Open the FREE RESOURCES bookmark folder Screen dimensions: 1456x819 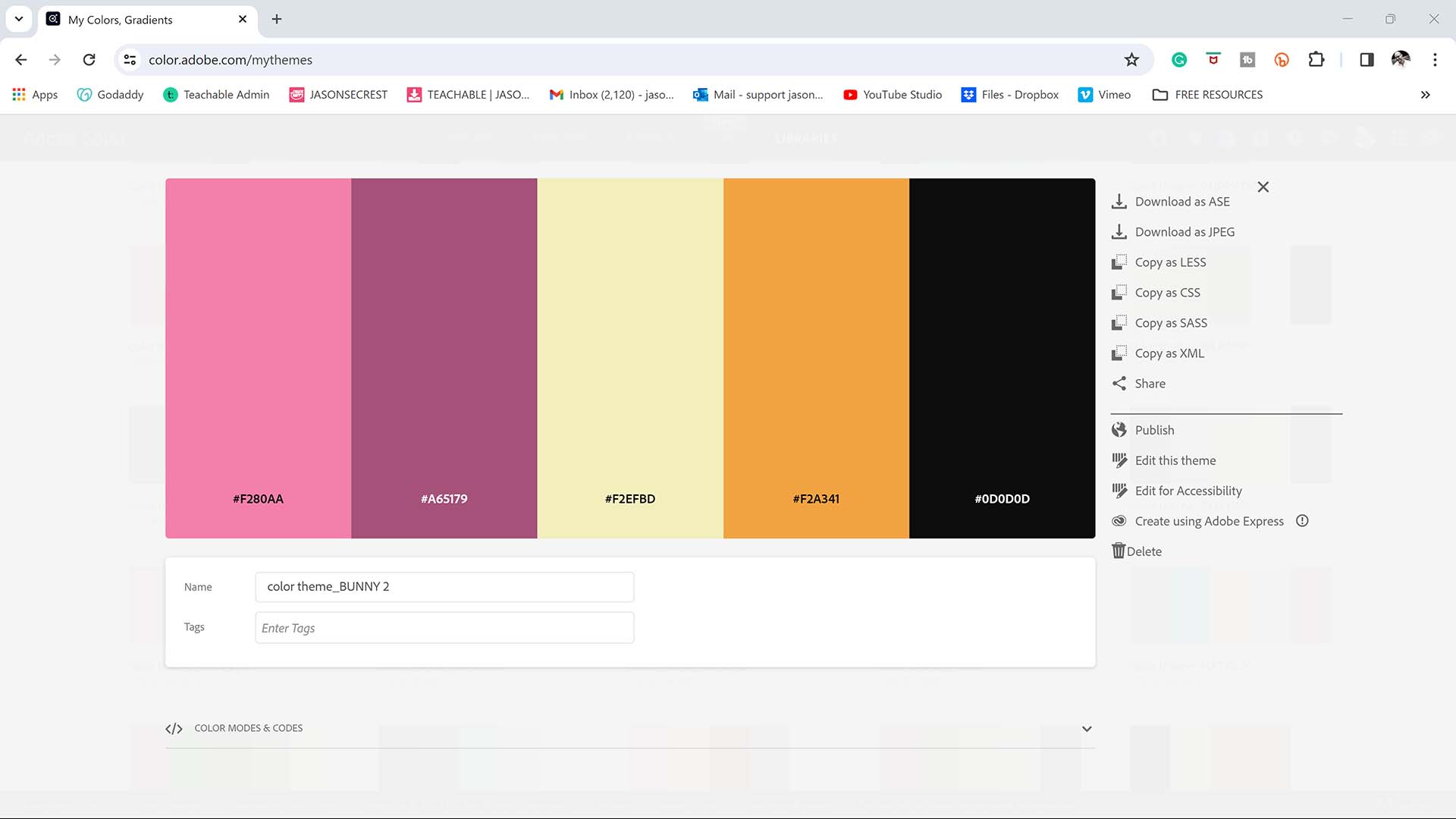[1207, 95]
